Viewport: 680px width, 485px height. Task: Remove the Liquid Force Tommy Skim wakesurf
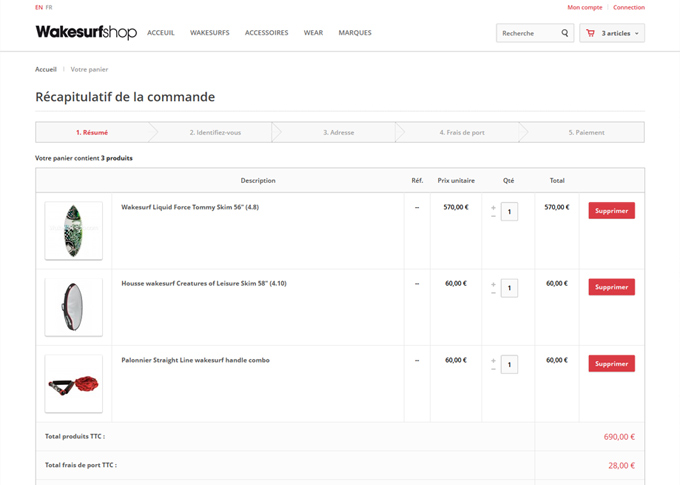(611, 211)
